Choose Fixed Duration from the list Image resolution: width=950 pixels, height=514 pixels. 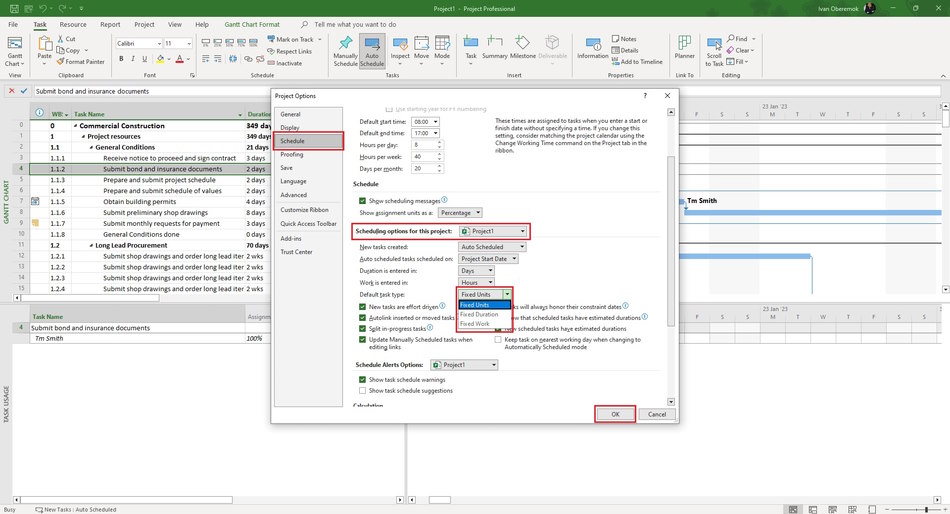(x=479, y=315)
